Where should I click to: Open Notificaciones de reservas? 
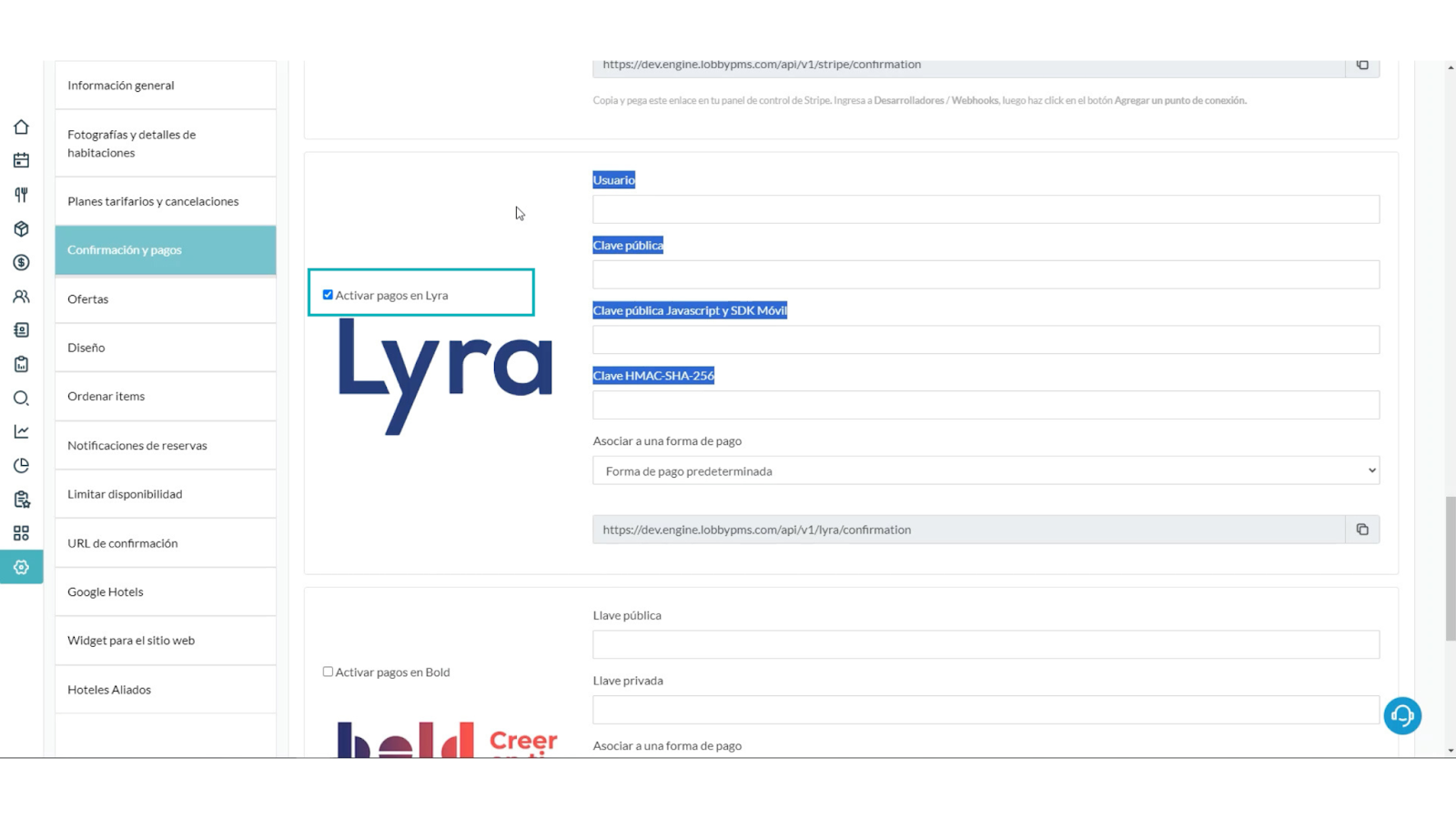pos(166,445)
